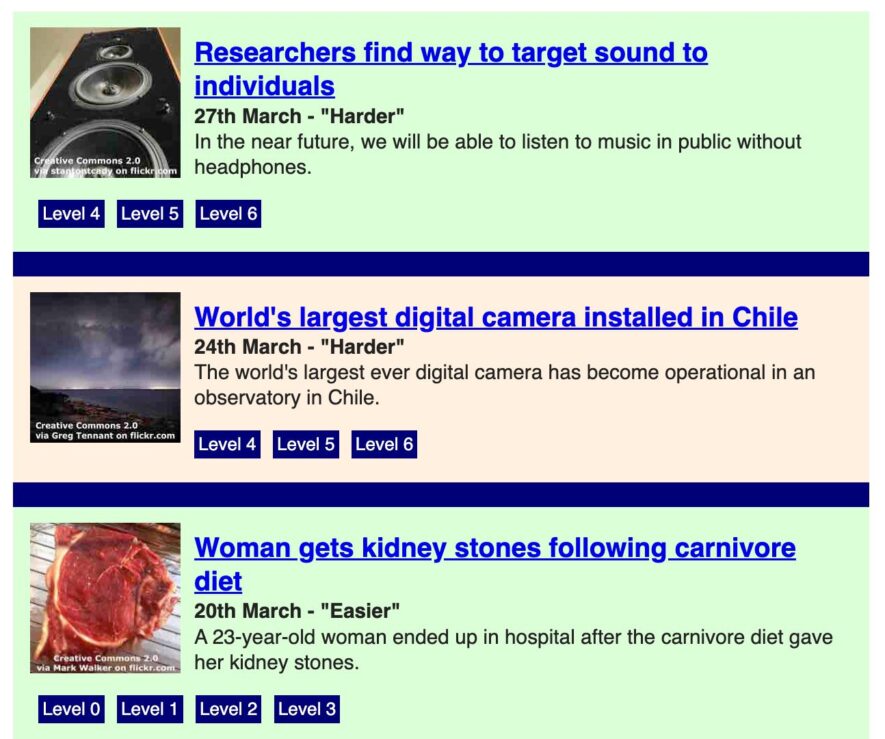Pick Level 3 for the carnivore diet article
885x739 pixels.
pos(307,709)
